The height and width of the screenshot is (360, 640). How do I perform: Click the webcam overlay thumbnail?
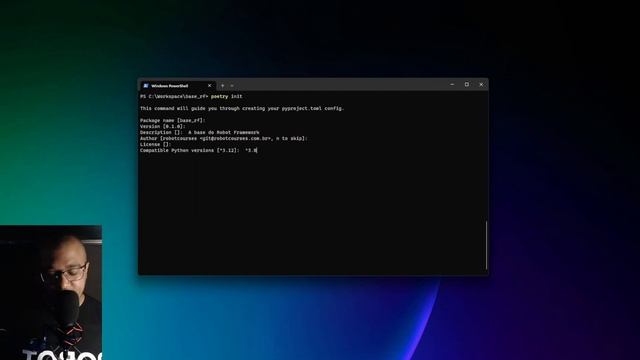pyautogui.click(x=51, y=293)
